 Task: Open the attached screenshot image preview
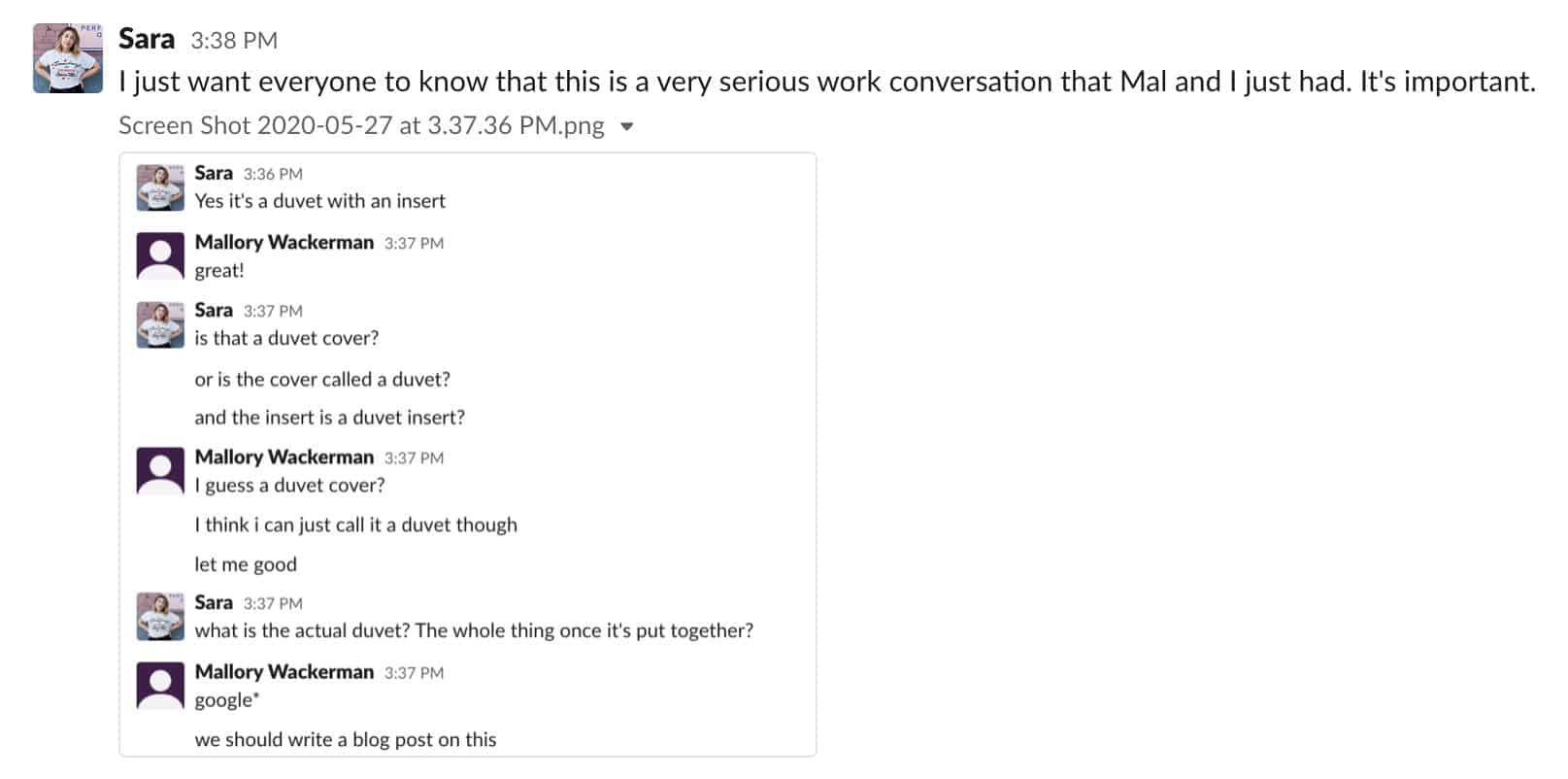(468, 455)
